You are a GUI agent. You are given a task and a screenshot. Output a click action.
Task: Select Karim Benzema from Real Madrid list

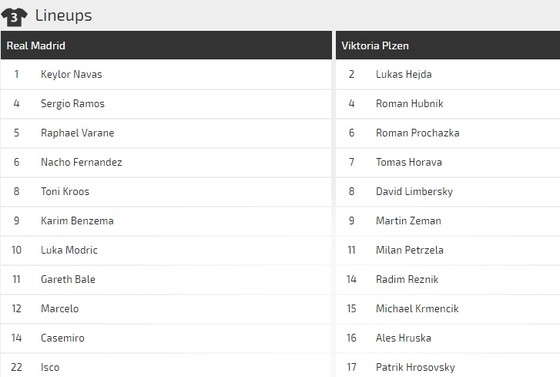click(x=77, y=221)
